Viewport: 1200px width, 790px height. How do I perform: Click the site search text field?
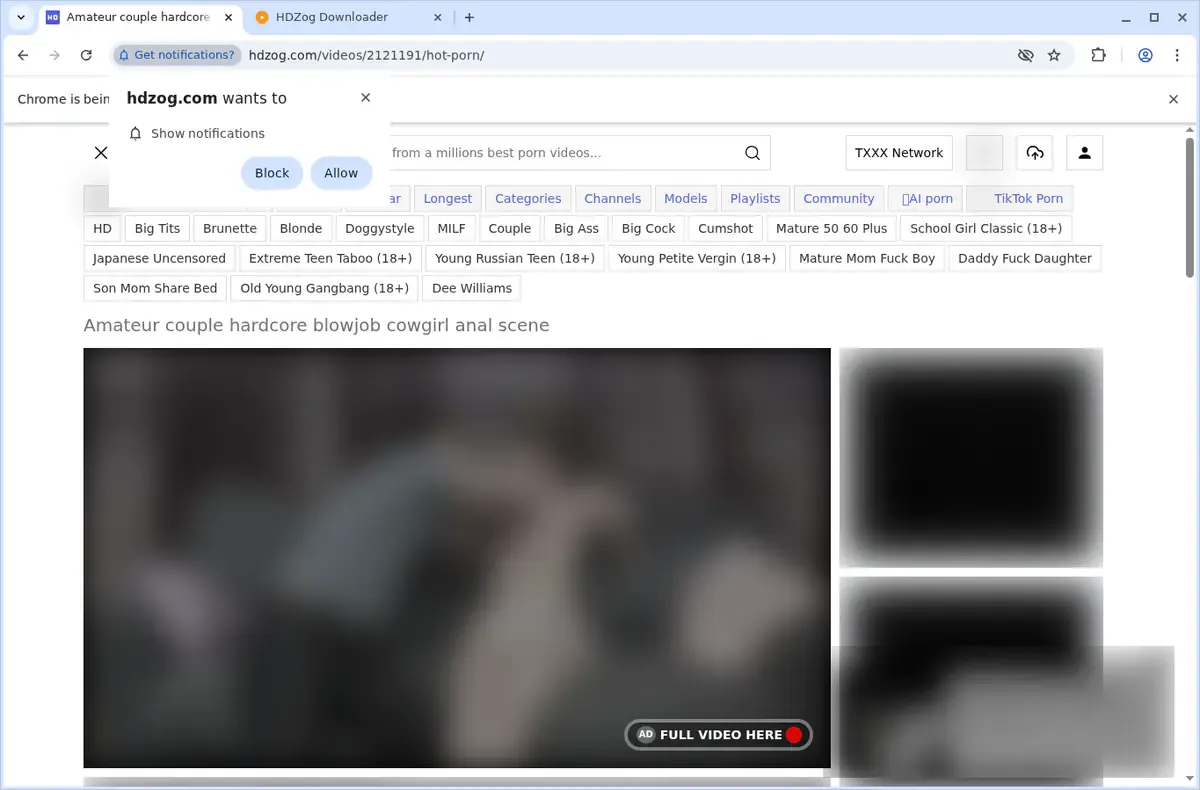point(560,153)
